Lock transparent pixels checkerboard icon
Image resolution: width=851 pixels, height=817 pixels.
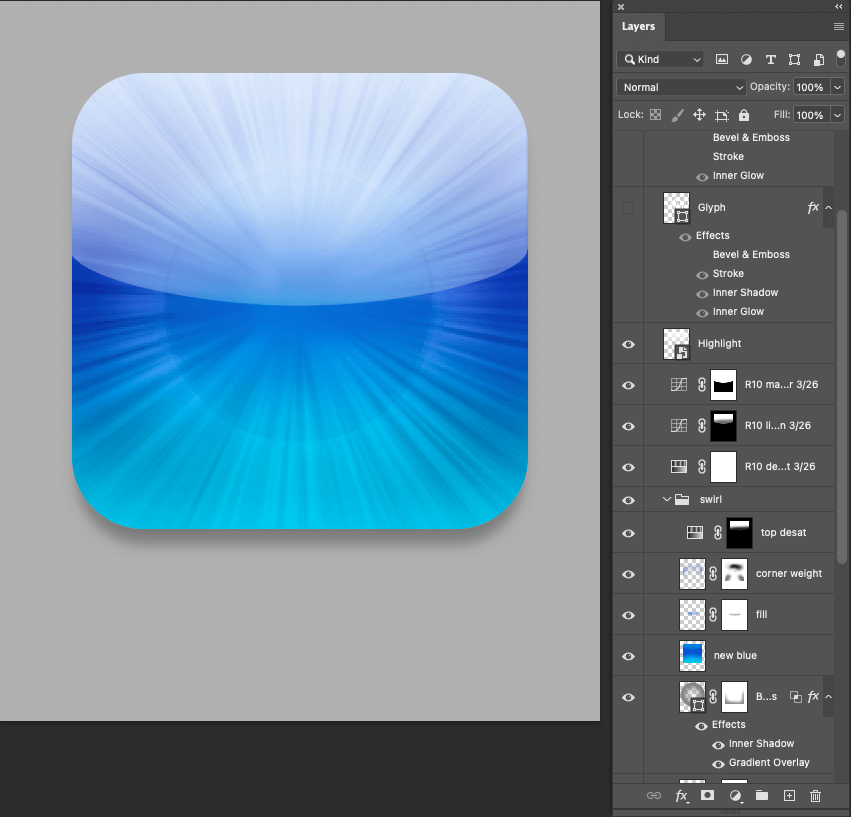click(655, 115)
